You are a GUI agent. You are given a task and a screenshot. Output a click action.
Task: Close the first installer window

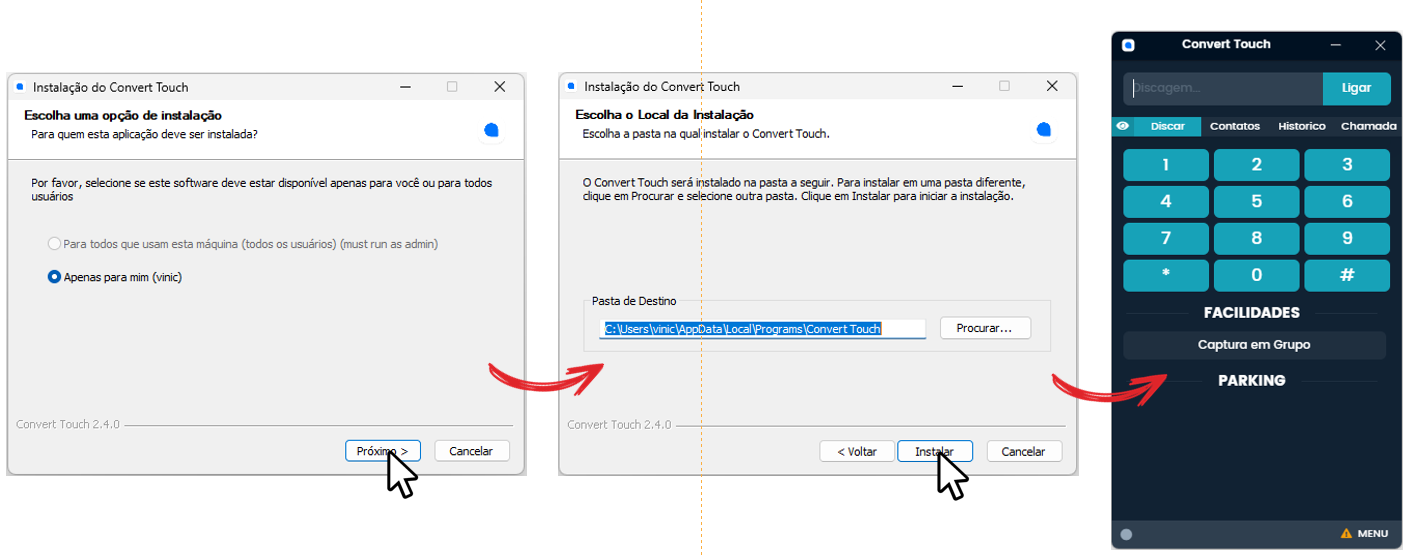(x=499, y=87)
